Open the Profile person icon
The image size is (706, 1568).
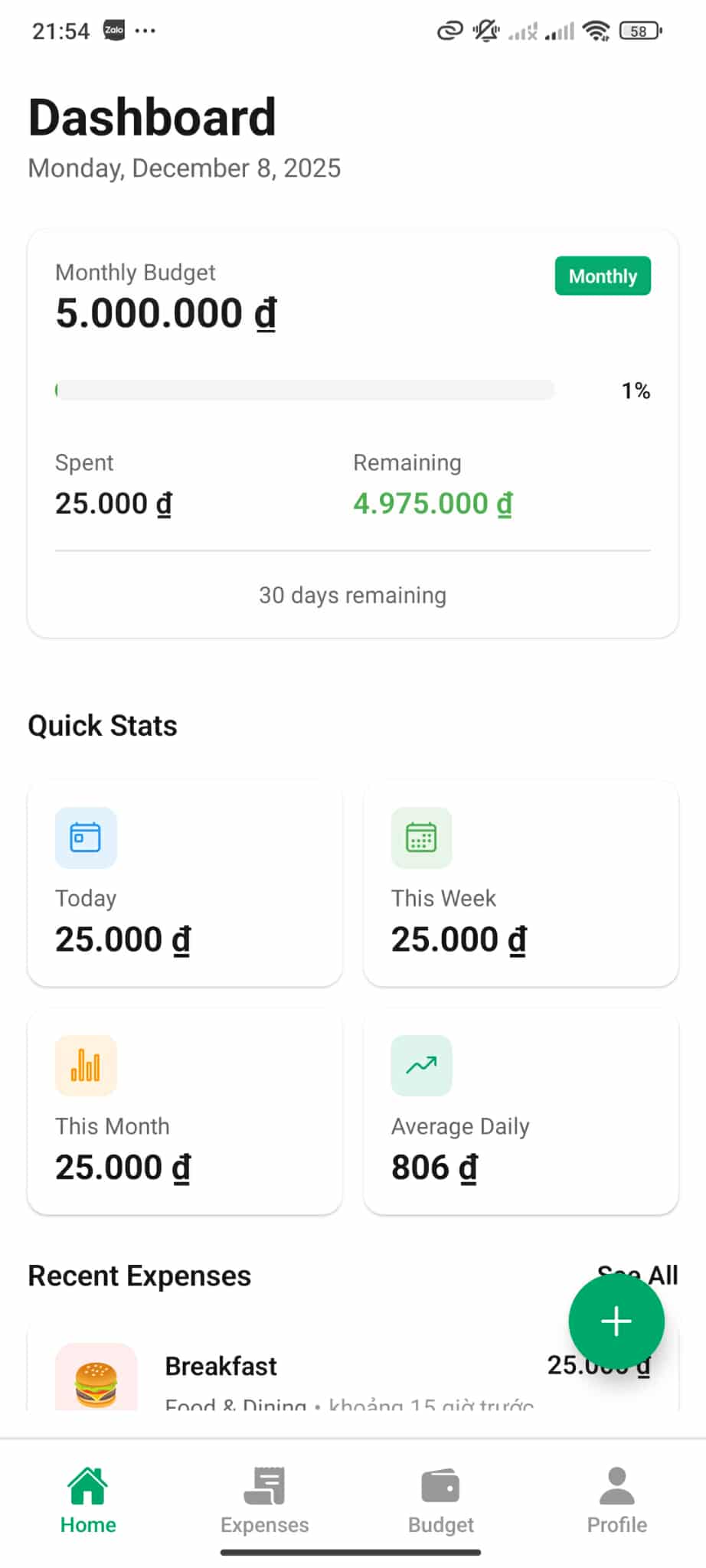click(616, 1486)
